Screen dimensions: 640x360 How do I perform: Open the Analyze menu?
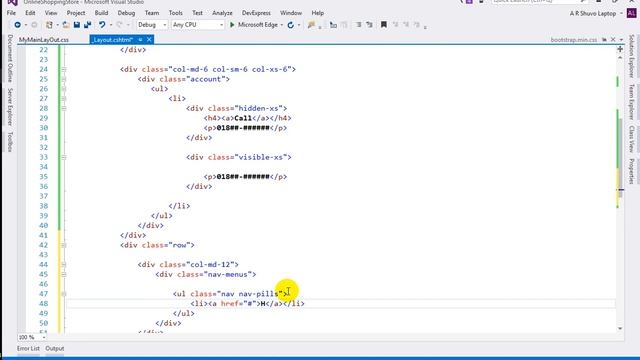click(x=222, y=13)
